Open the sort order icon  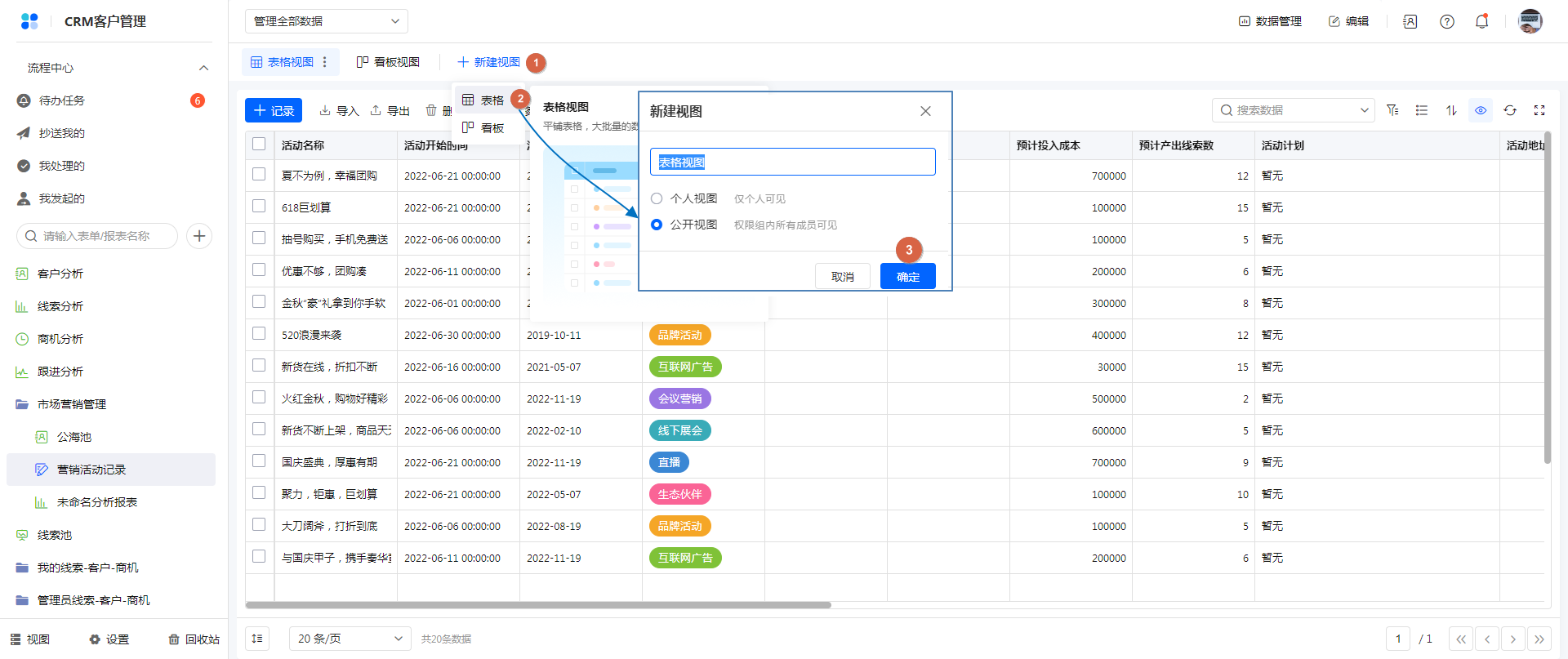1451,110
